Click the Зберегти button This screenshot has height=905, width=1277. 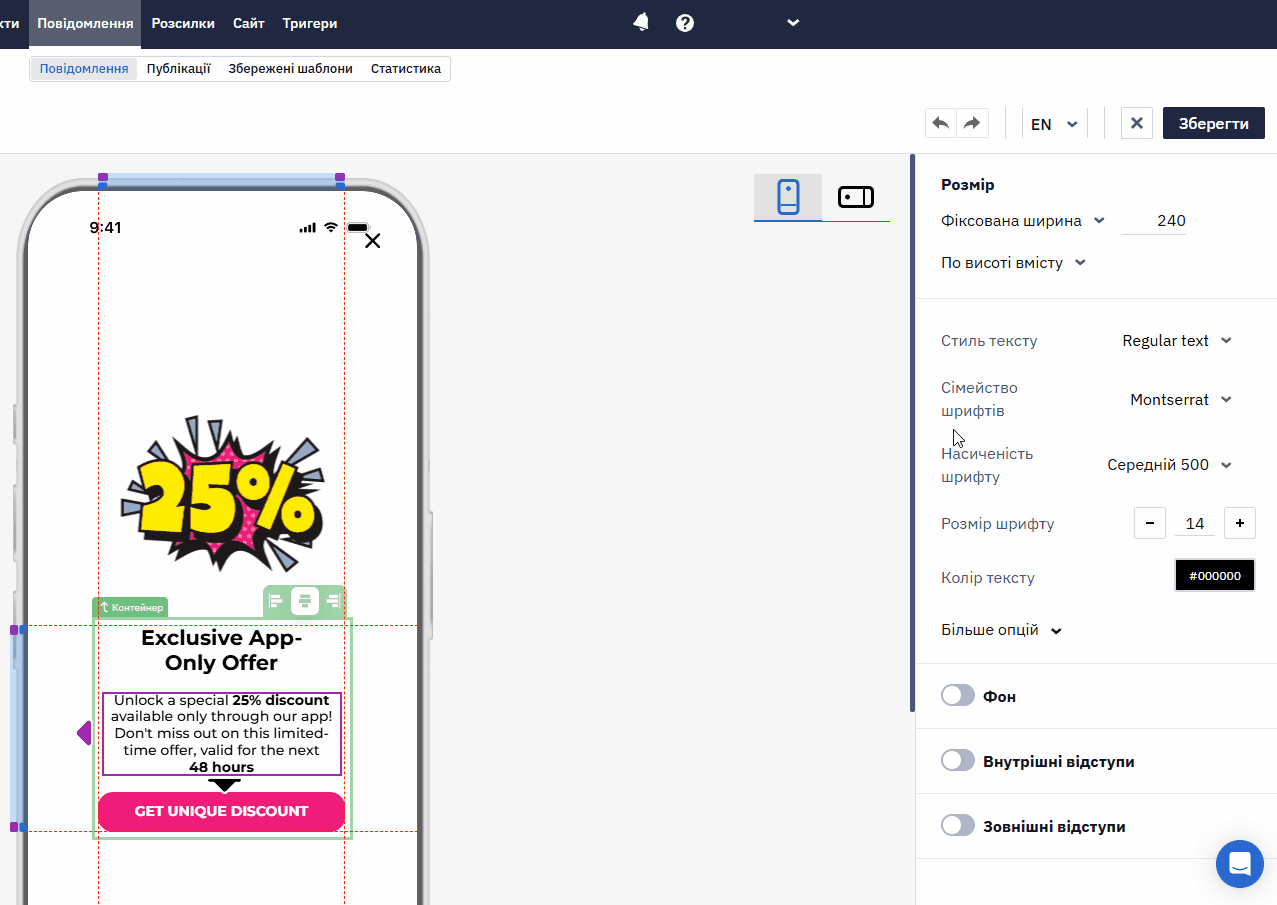click(1213, 123)
